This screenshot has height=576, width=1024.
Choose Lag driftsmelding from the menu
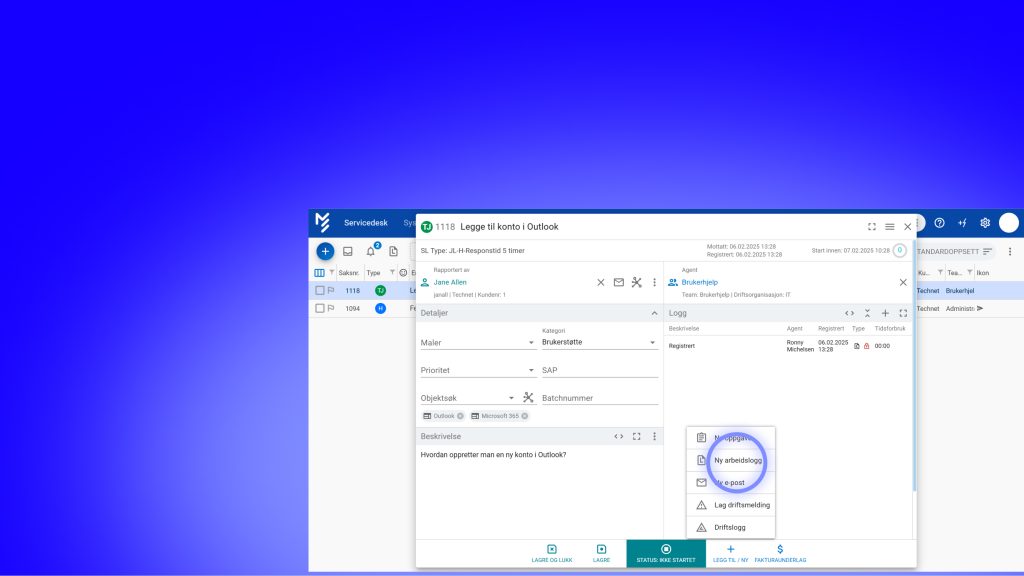[731, 505]
